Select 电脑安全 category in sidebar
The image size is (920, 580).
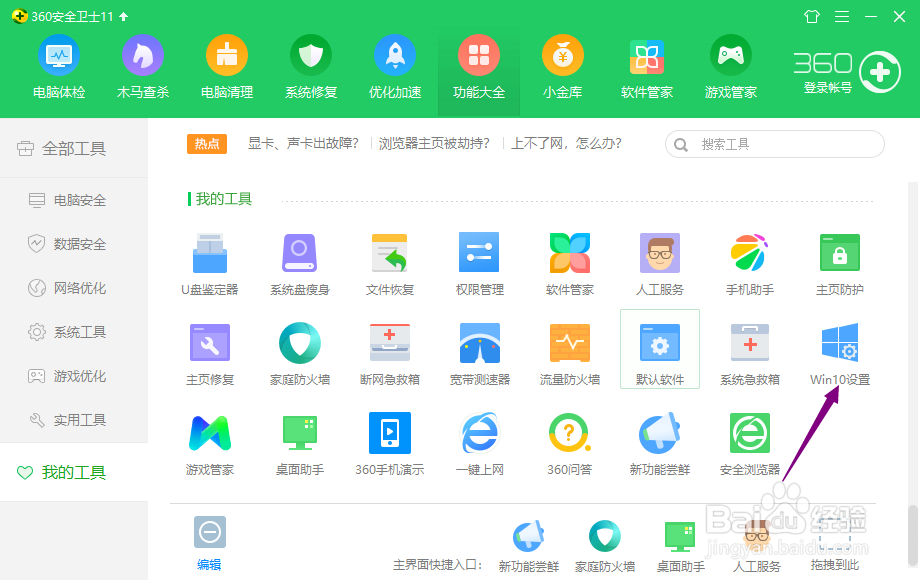coord(74,201)
